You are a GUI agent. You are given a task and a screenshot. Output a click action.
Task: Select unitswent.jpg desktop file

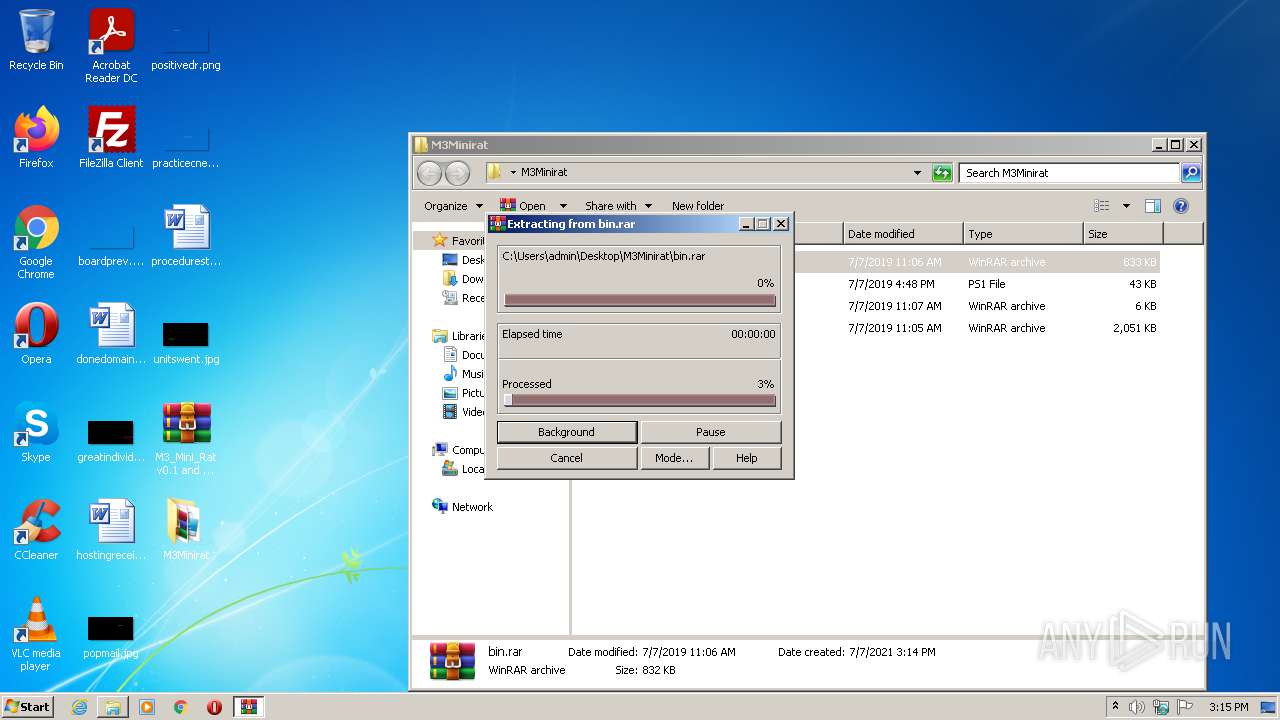[x=186, y=342]
